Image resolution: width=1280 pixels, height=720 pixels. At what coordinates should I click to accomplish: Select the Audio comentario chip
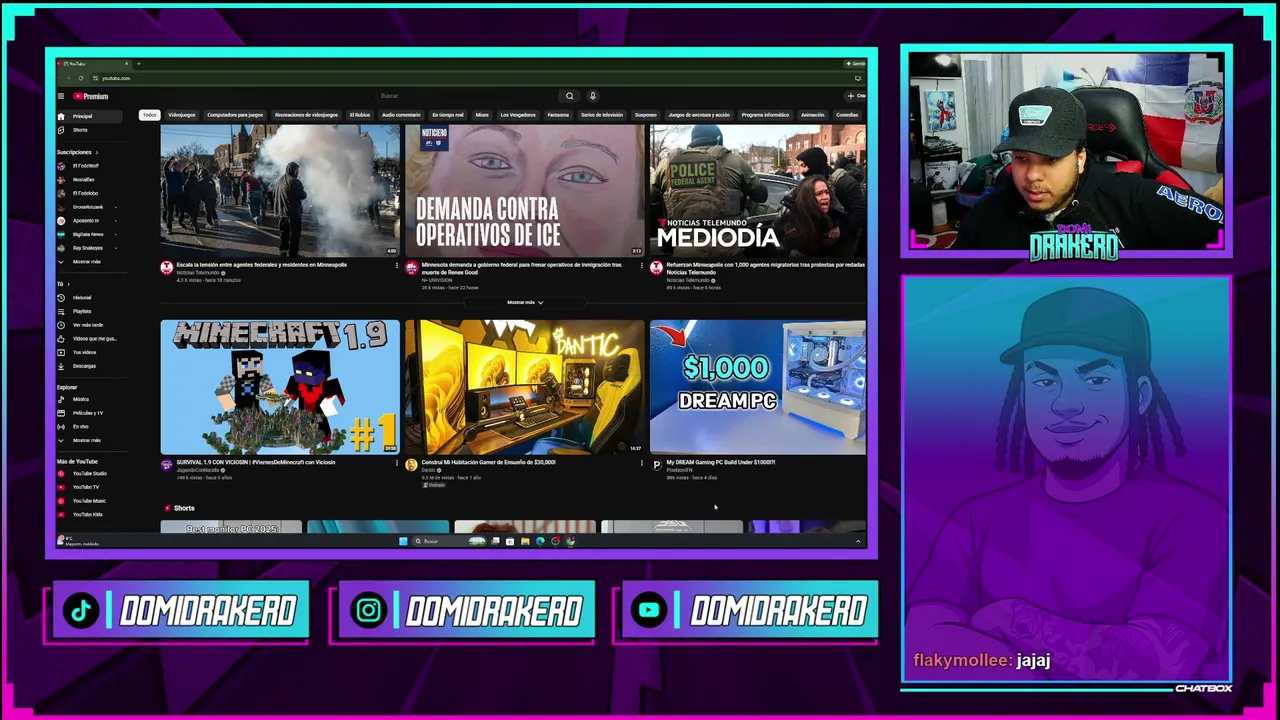click(x=401, y=115)
